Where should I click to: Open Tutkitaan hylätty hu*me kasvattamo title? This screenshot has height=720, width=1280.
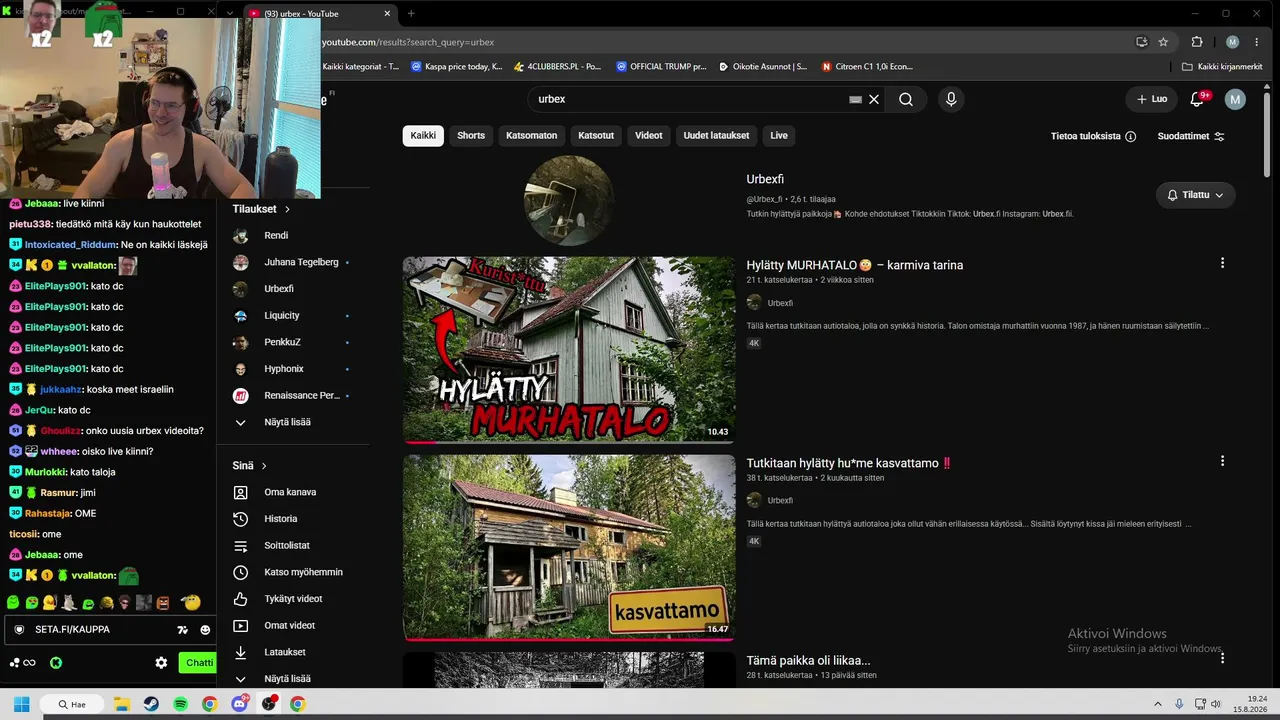click(849, 463)
